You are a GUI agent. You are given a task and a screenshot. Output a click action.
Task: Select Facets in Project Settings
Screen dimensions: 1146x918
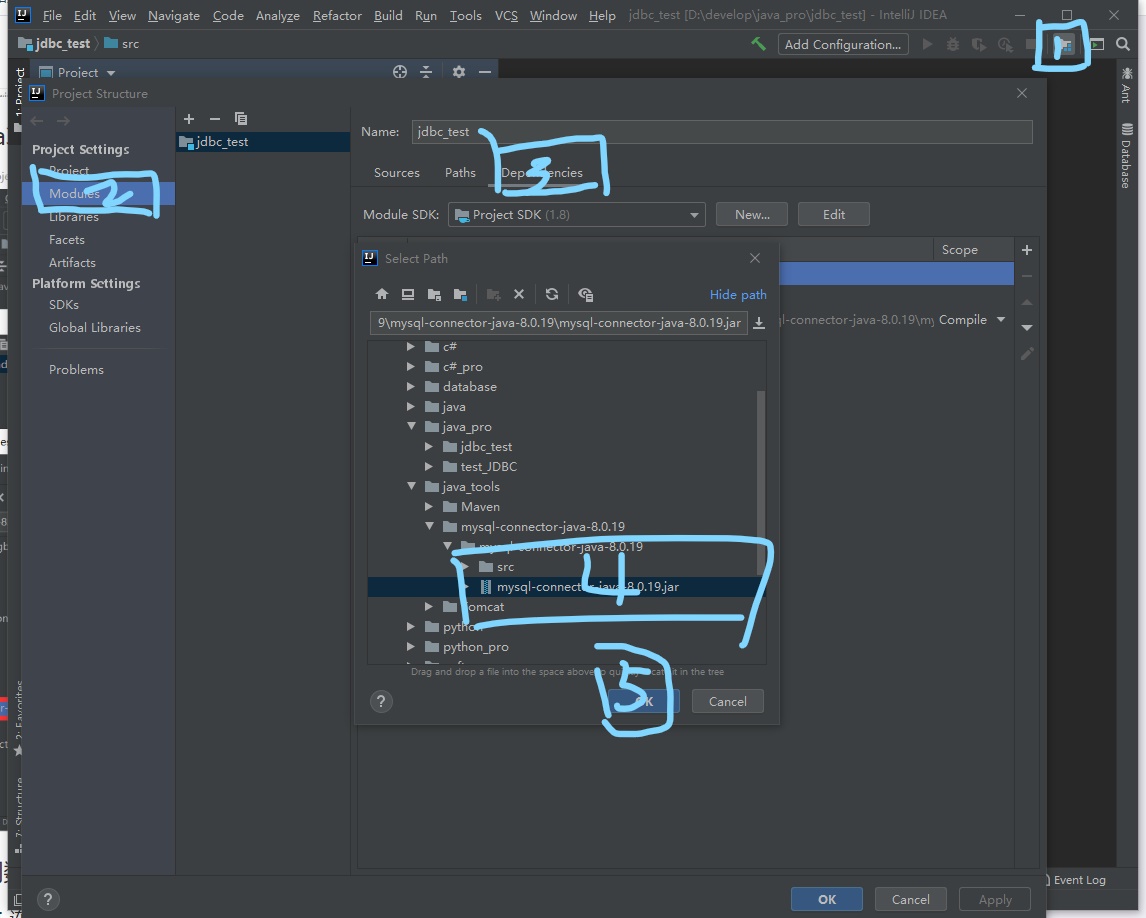point(67,240)
